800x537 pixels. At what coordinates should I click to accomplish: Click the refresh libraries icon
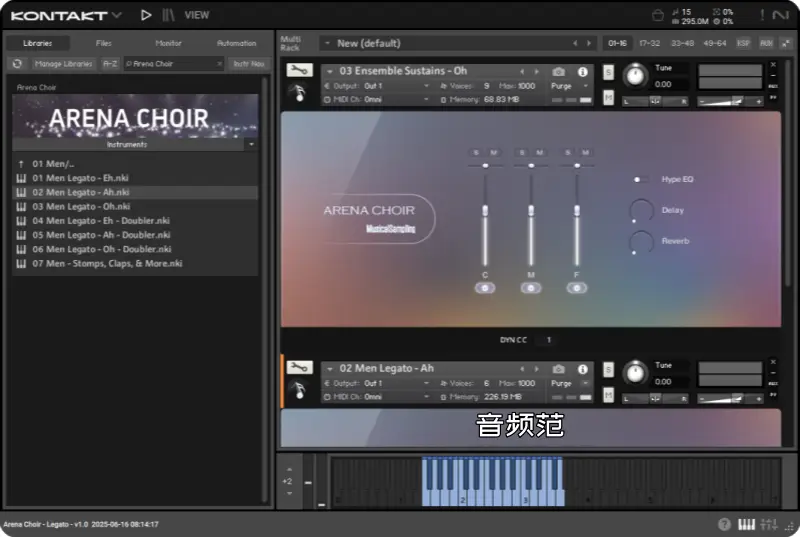tap(16, 64)
